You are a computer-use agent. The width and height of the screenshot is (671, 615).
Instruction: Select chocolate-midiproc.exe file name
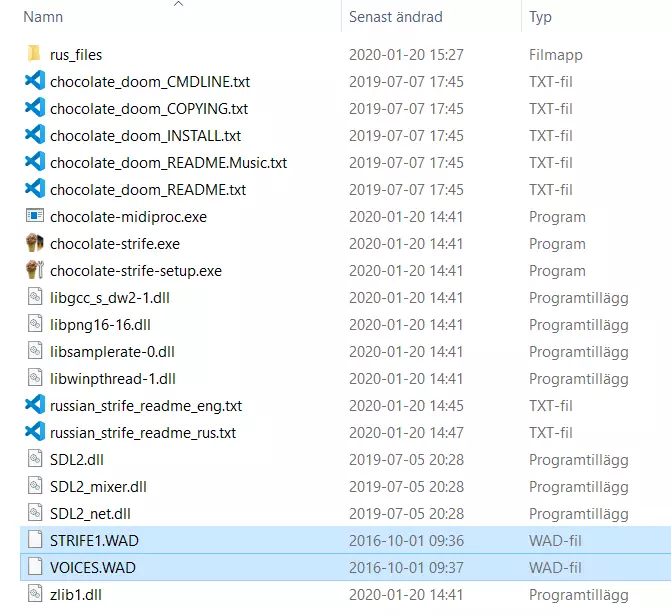(128, 217)
